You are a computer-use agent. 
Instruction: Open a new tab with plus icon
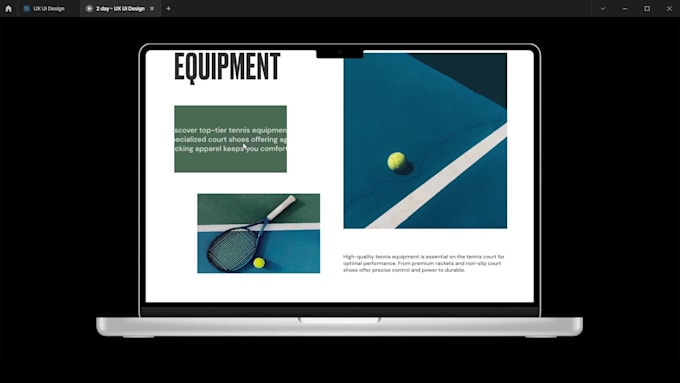168,8
